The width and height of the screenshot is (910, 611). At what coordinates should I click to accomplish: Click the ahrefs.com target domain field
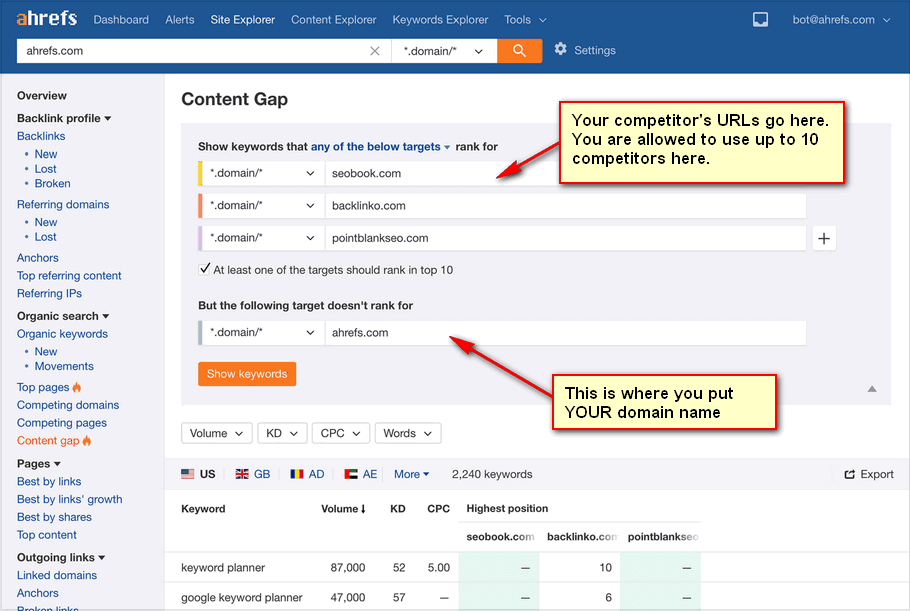tap(566, 332)
